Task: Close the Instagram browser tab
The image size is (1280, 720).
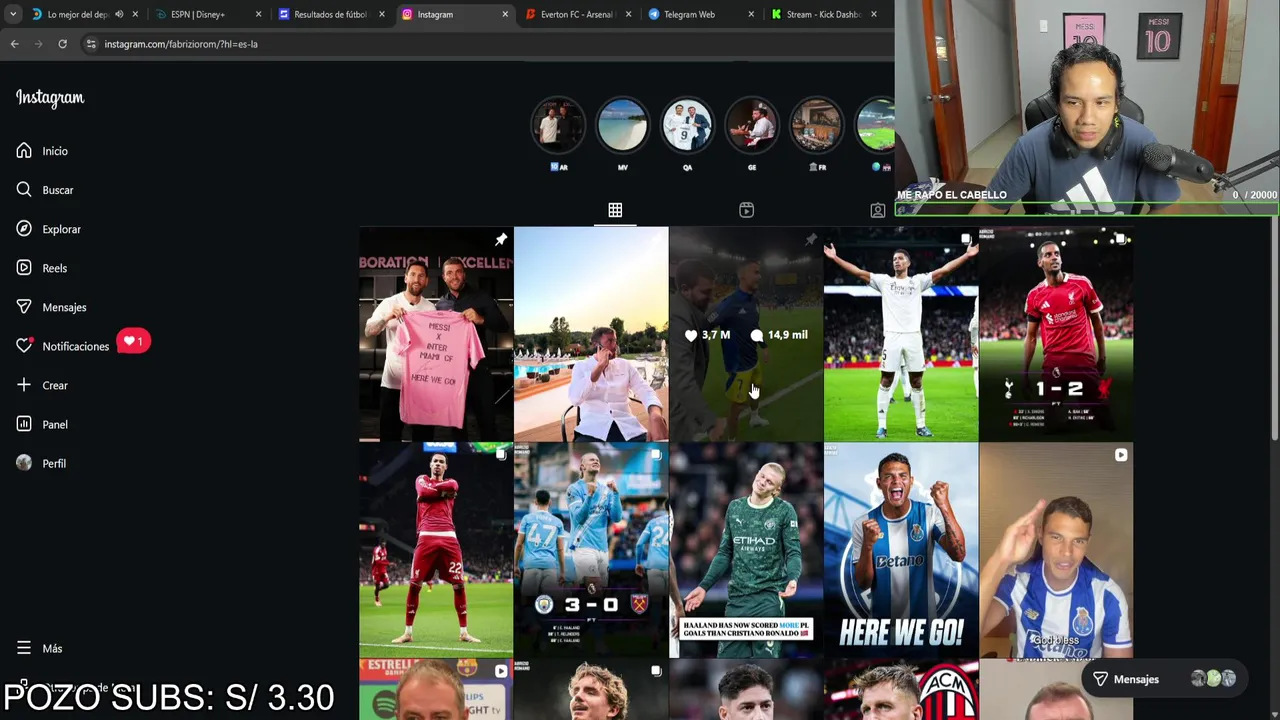Action: pyautogui.click(x=504, y=14)
